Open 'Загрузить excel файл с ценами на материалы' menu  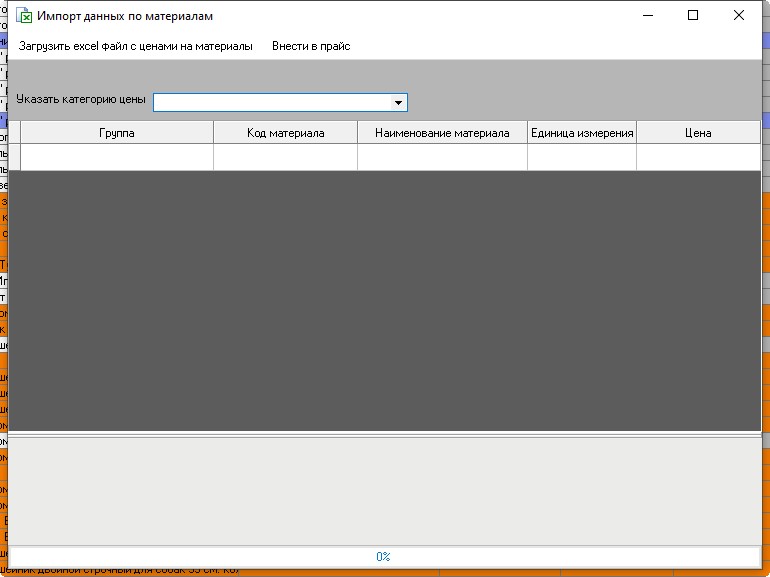135,46
